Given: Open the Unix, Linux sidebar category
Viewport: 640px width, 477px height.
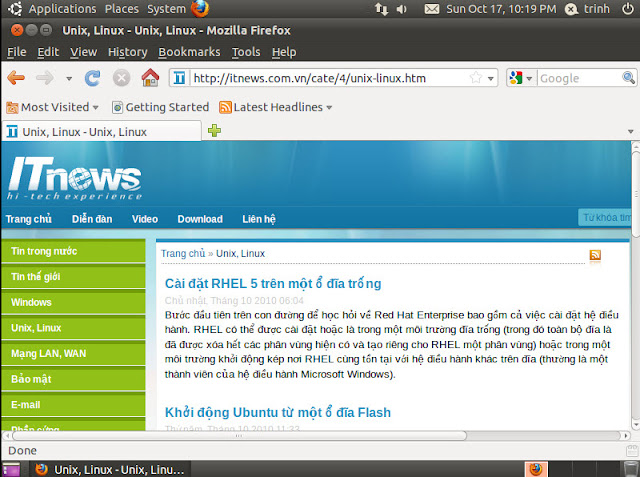Looking at the screenshot, I should (x=73, y=328).
